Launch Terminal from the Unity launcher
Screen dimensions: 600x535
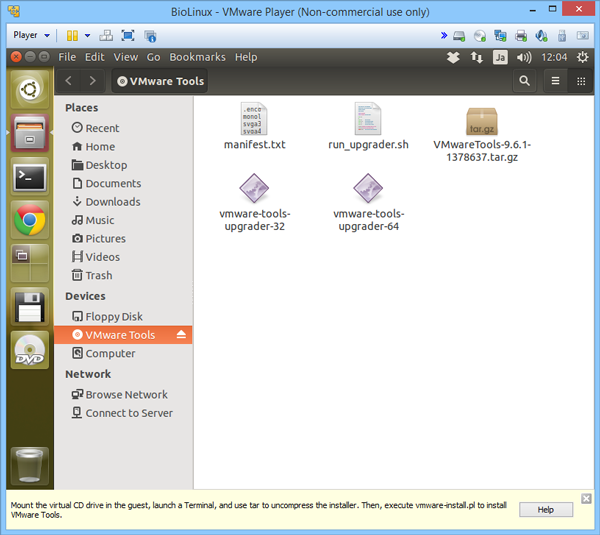30,177
